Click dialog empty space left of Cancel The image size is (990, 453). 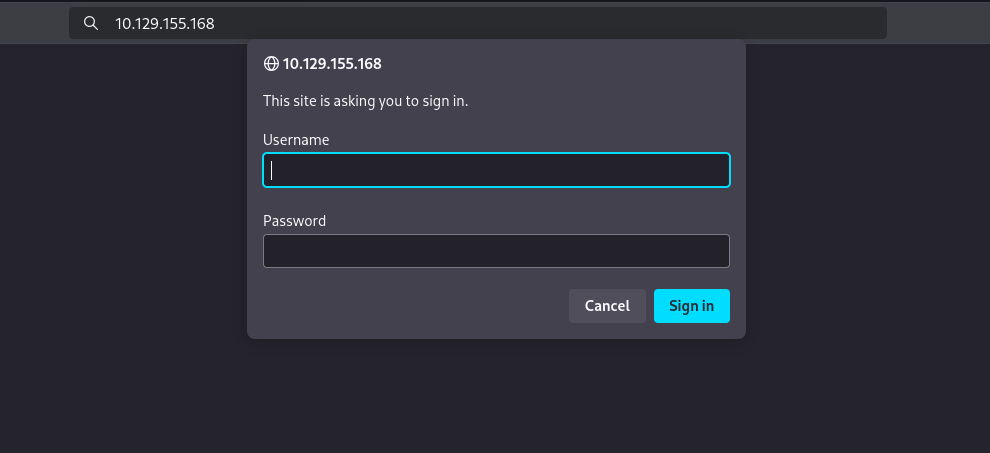point(410,306)
